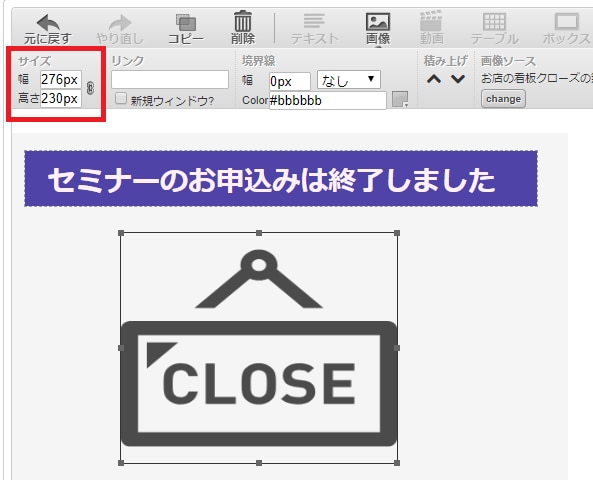593x480 pixels.
Task: Move the element up in stacking order
Action: pyautogui.click(x=434, y=79)
